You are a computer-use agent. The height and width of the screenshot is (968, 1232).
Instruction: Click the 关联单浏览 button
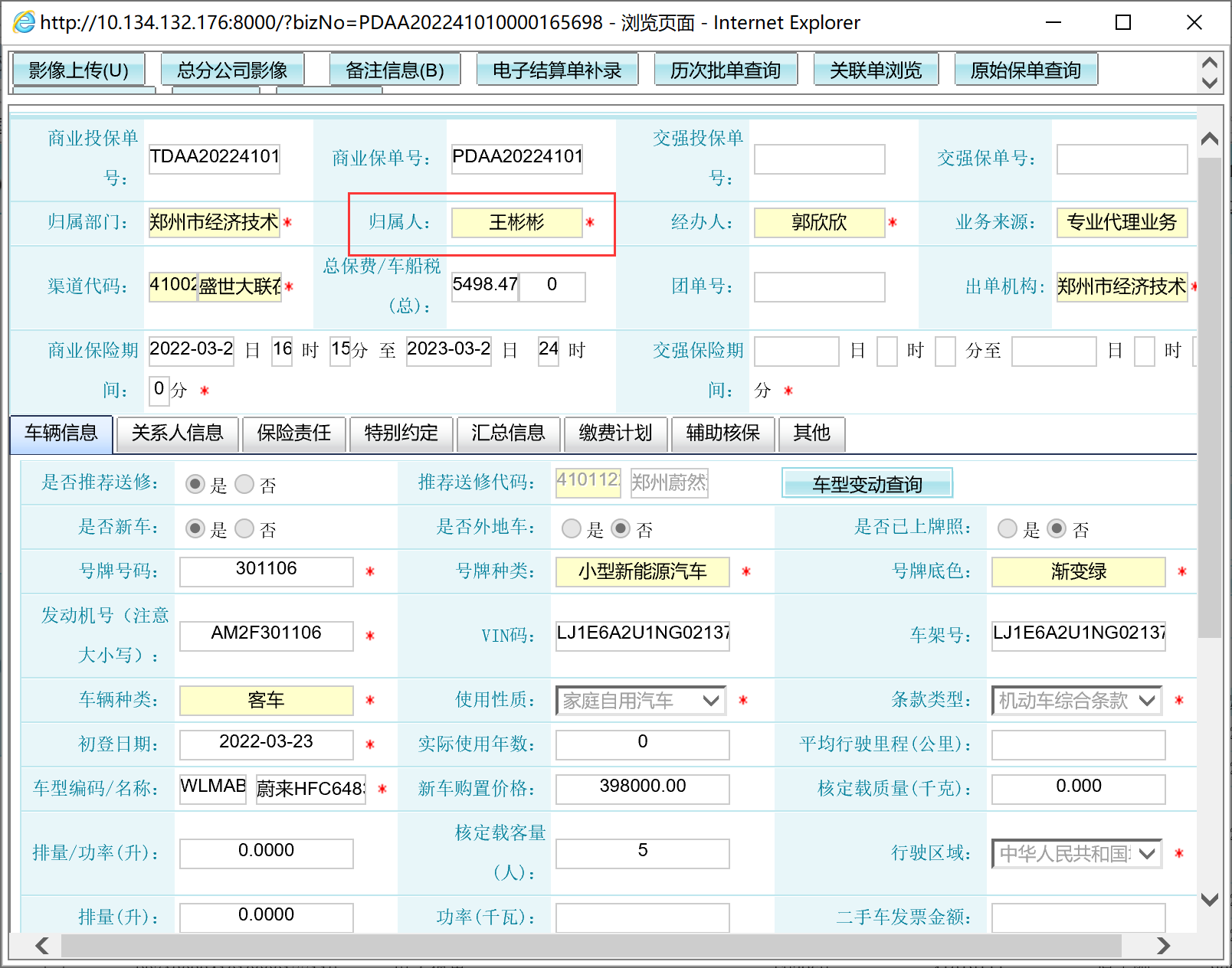coord(876,70)
